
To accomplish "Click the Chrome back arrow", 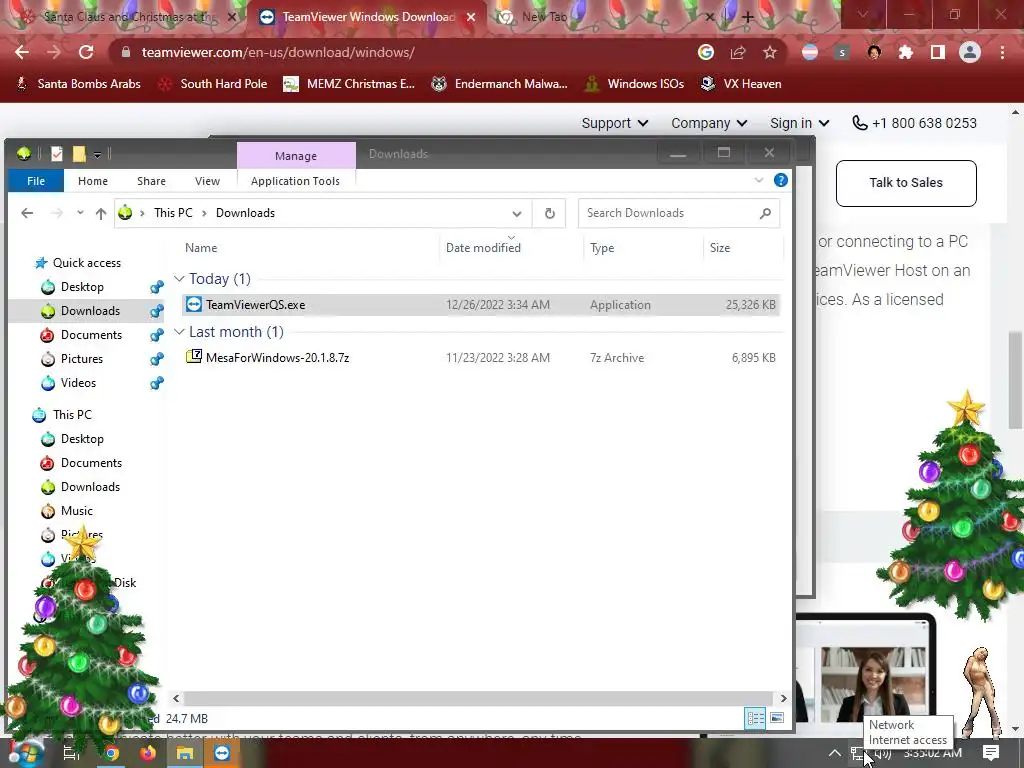I will [22, 52].
